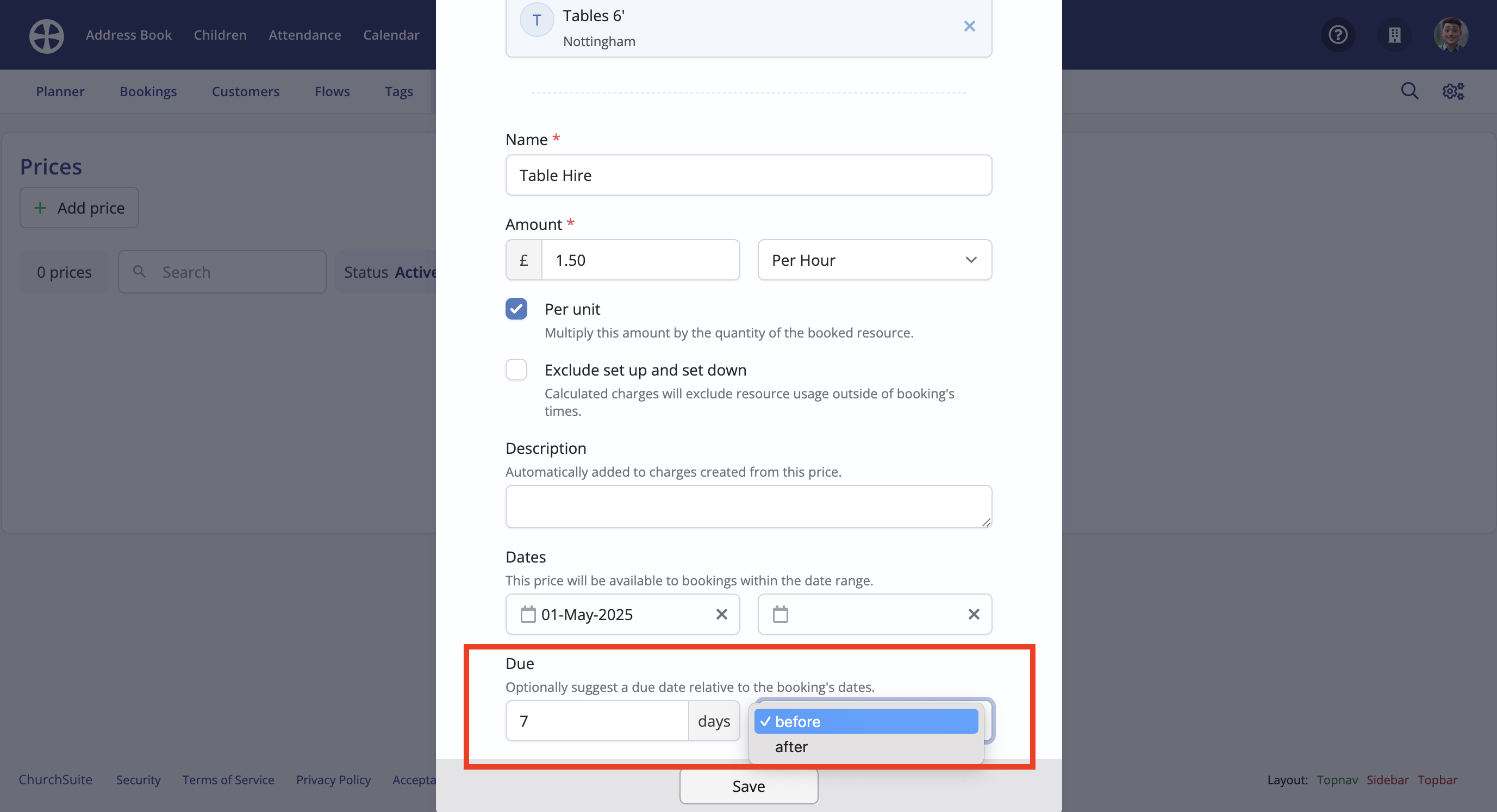Click the due days number field
Viewport: 1497px width, 812px height.
point(597,721)
